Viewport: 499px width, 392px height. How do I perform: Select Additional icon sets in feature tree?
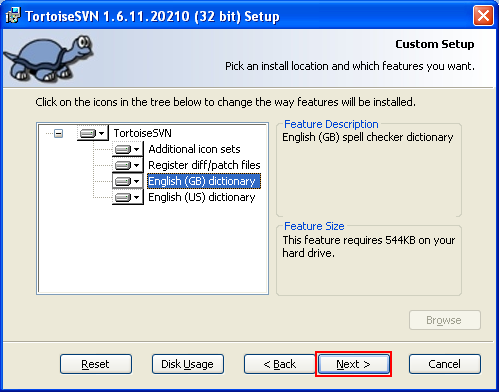pos(194,149)
